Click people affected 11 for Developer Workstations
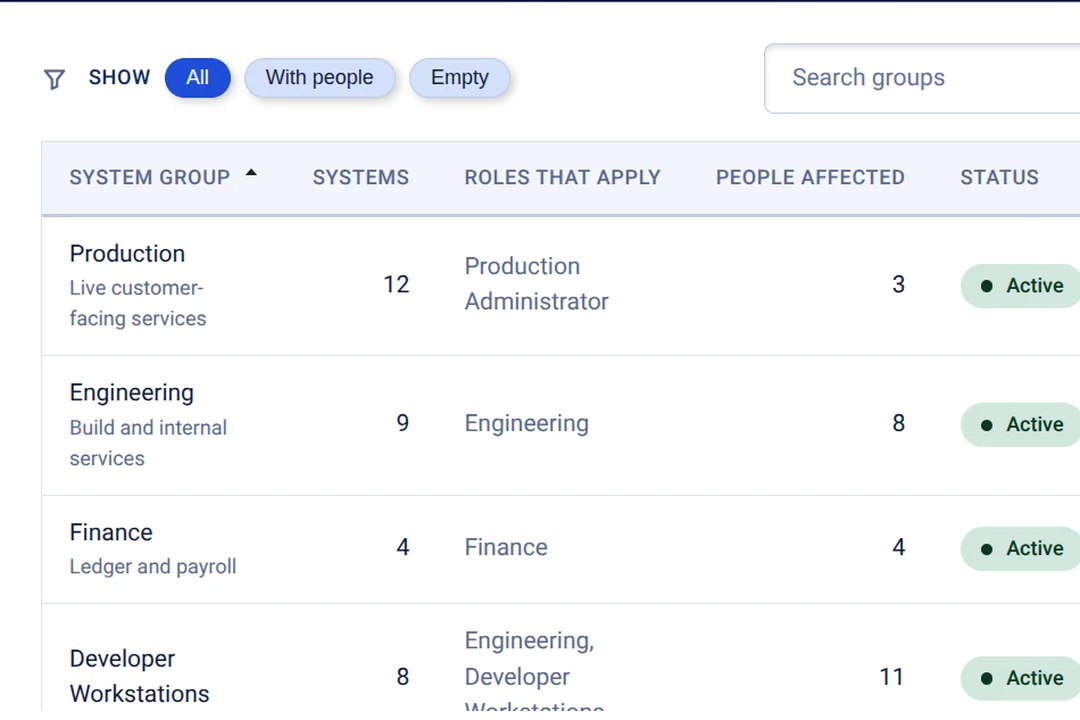The image size is (1080, 720). point(892,677)
